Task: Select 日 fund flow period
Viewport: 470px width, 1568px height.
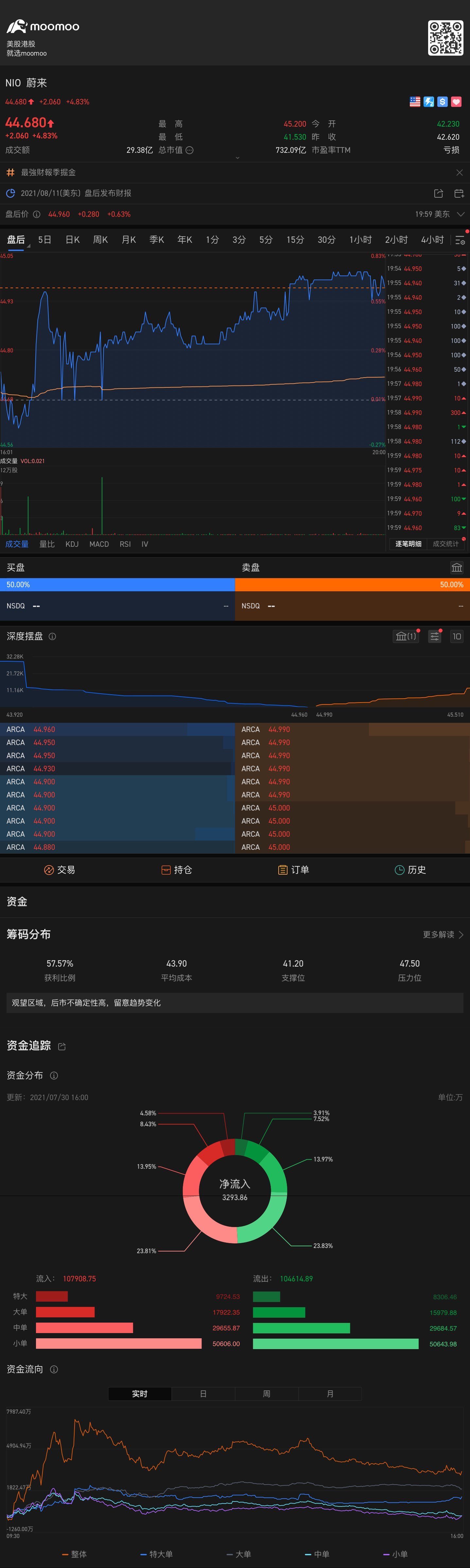Action: click(x=203, y=1394)
